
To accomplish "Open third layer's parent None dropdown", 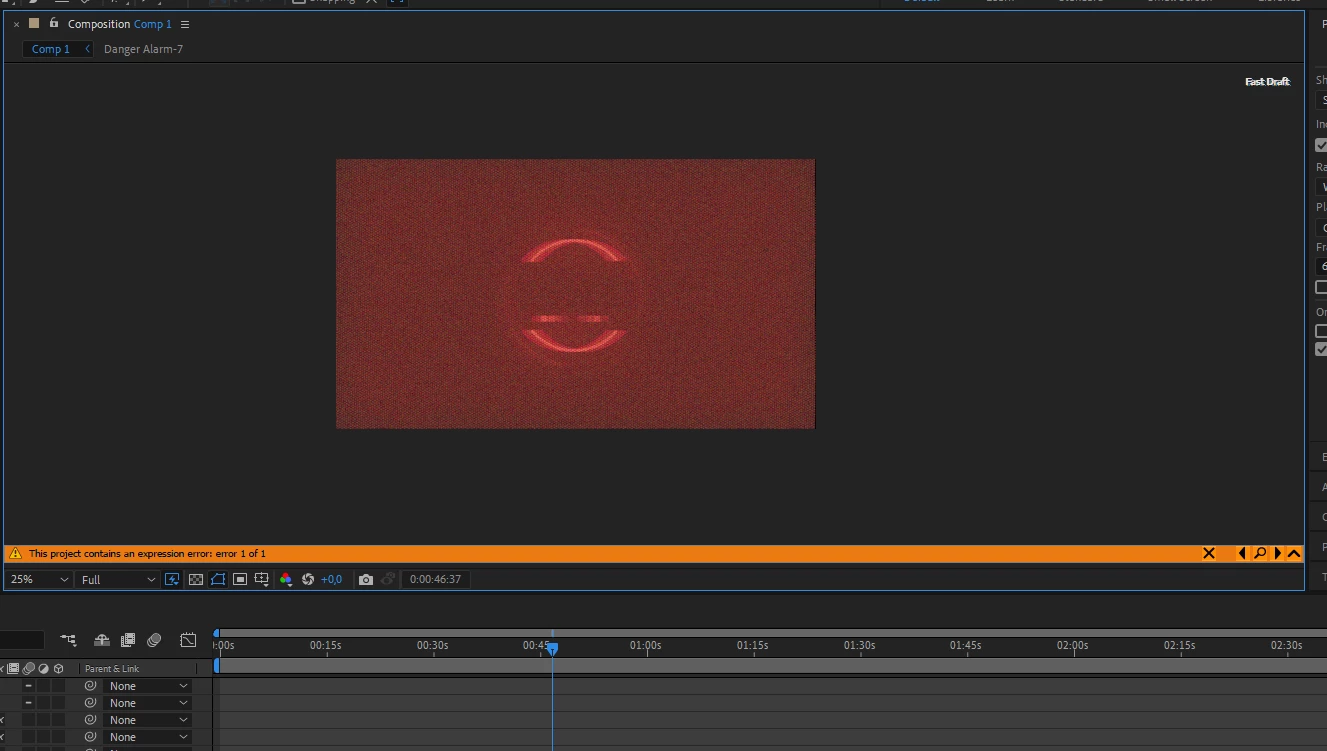I will pyautogui.click(x=147, y=720).
